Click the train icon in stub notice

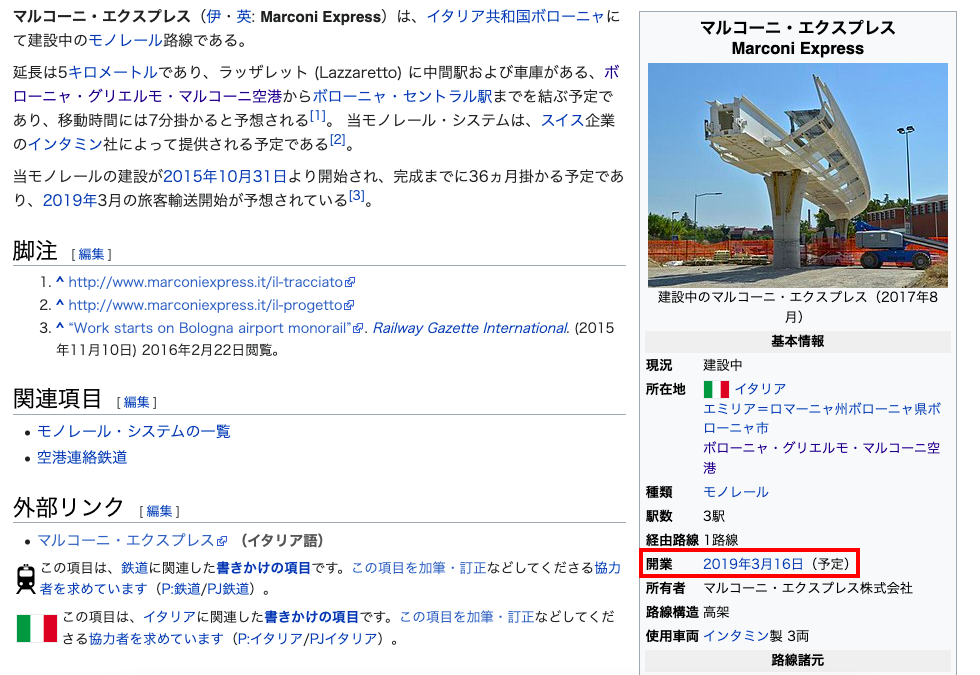coord(25,579)
